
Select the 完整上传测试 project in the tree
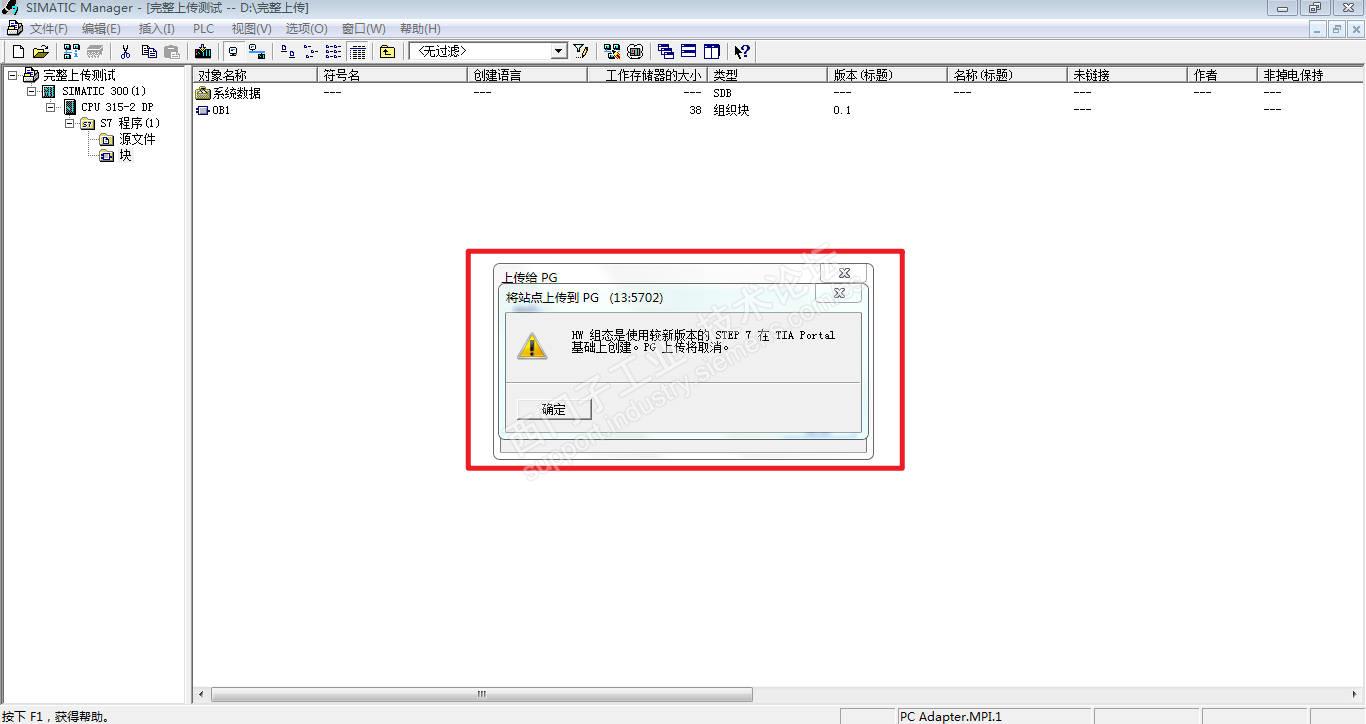[79, 75]
